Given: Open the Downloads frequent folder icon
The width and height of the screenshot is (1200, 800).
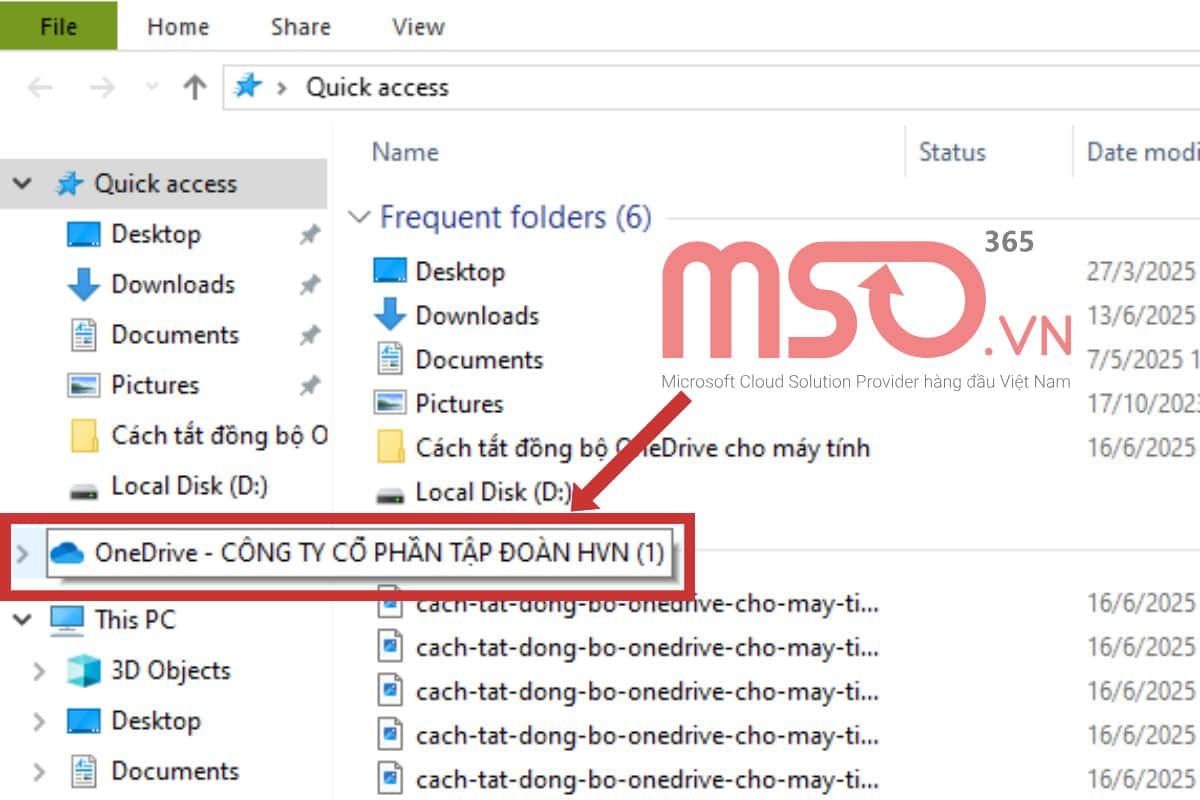Looking at the screenshot, I should pyautogui.click(x=390, y=315).
